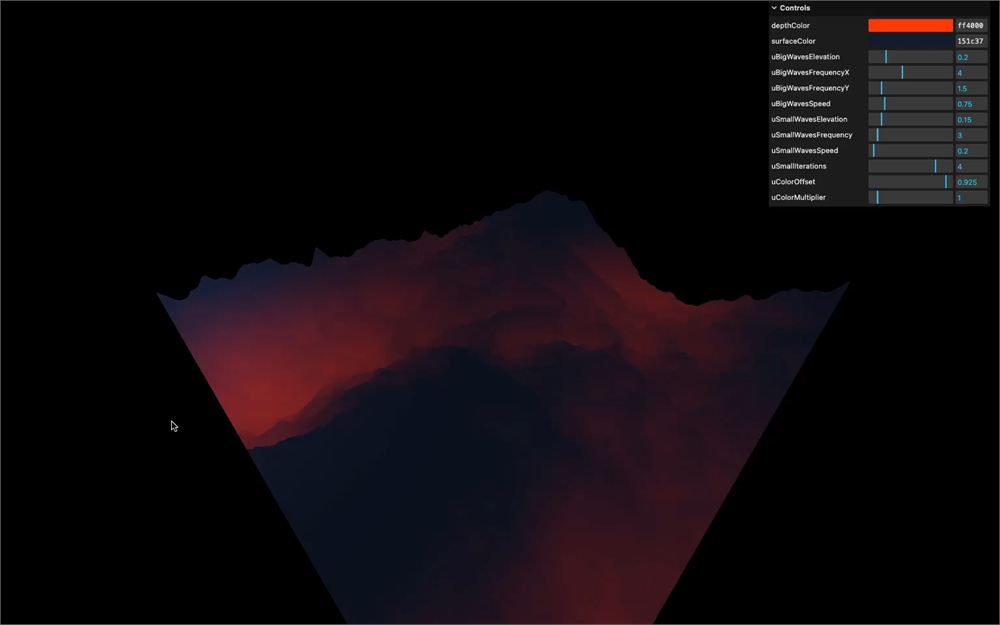Open the depthColor orange color swatch

[x=910, y=26]
